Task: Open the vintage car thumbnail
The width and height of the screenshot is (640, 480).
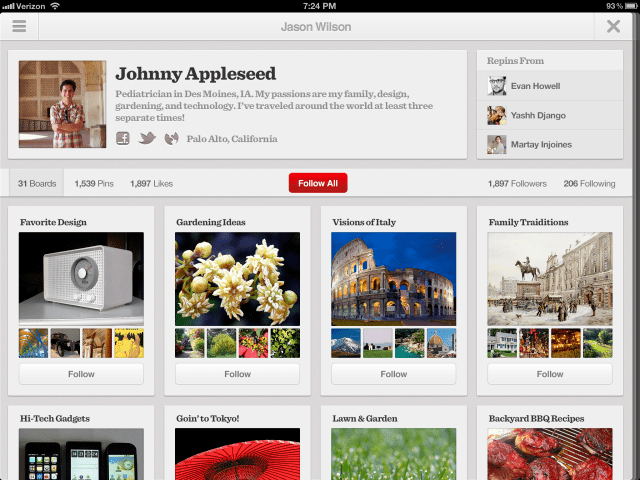Action: [65, 343]
